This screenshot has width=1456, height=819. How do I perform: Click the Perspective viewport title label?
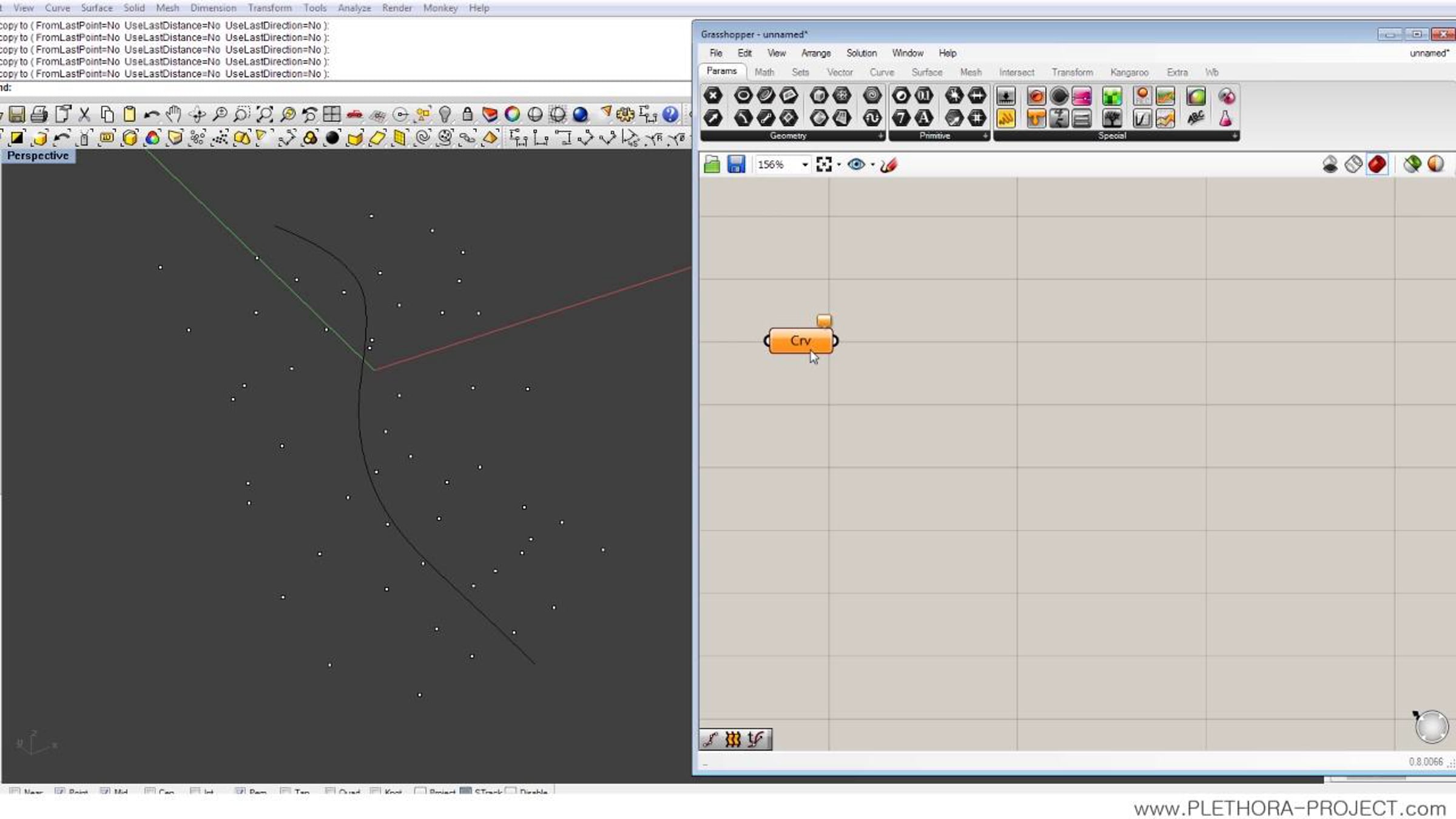(38, 156)
